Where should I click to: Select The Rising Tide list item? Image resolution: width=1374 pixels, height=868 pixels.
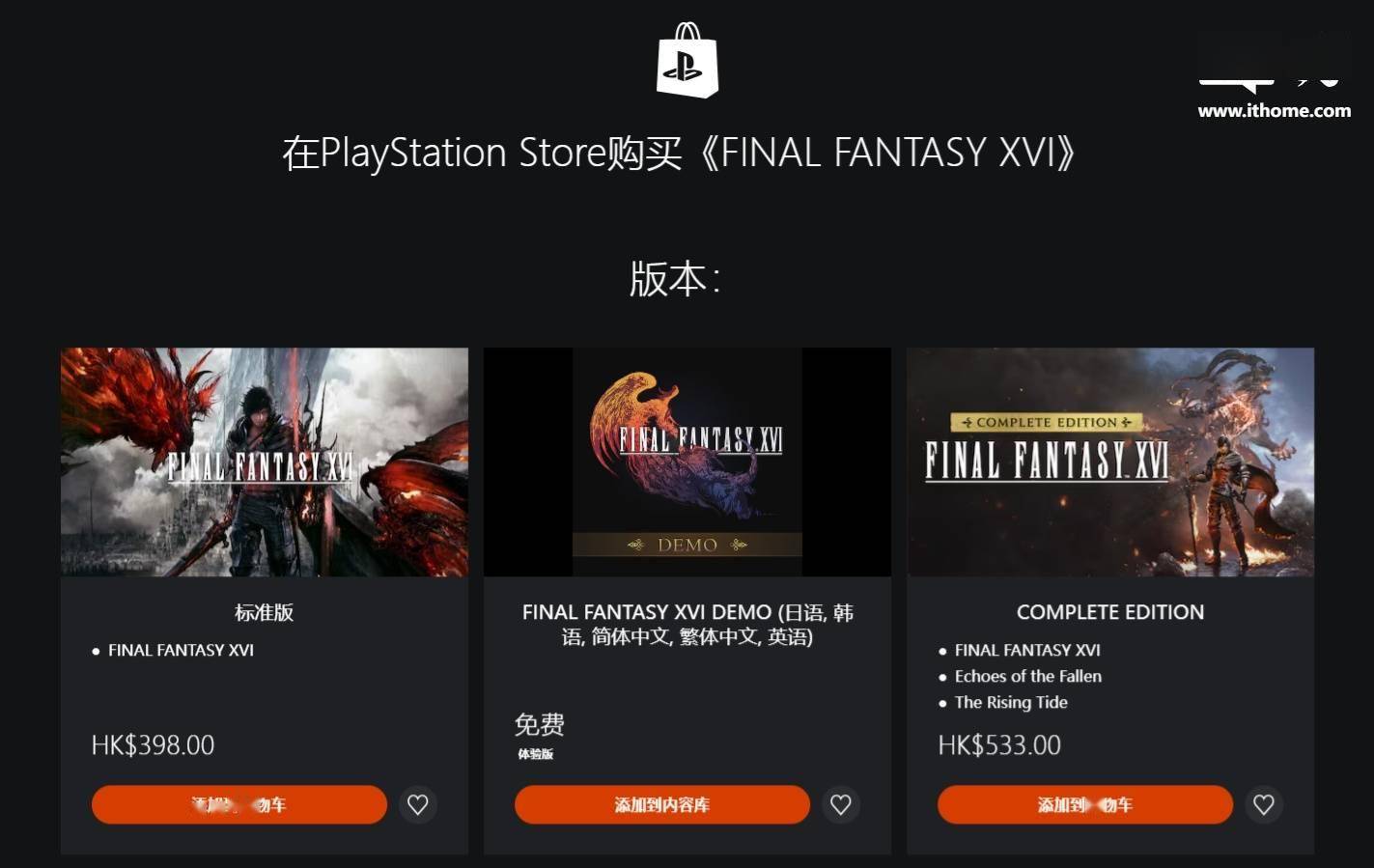[1011, 702]
